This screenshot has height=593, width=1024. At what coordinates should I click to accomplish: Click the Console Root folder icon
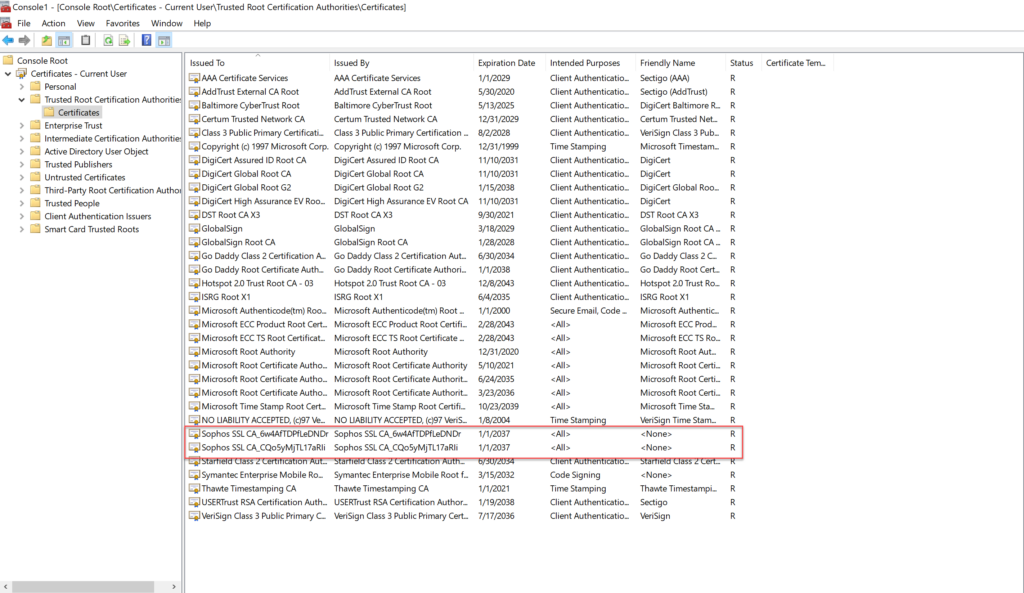(8, 60)
